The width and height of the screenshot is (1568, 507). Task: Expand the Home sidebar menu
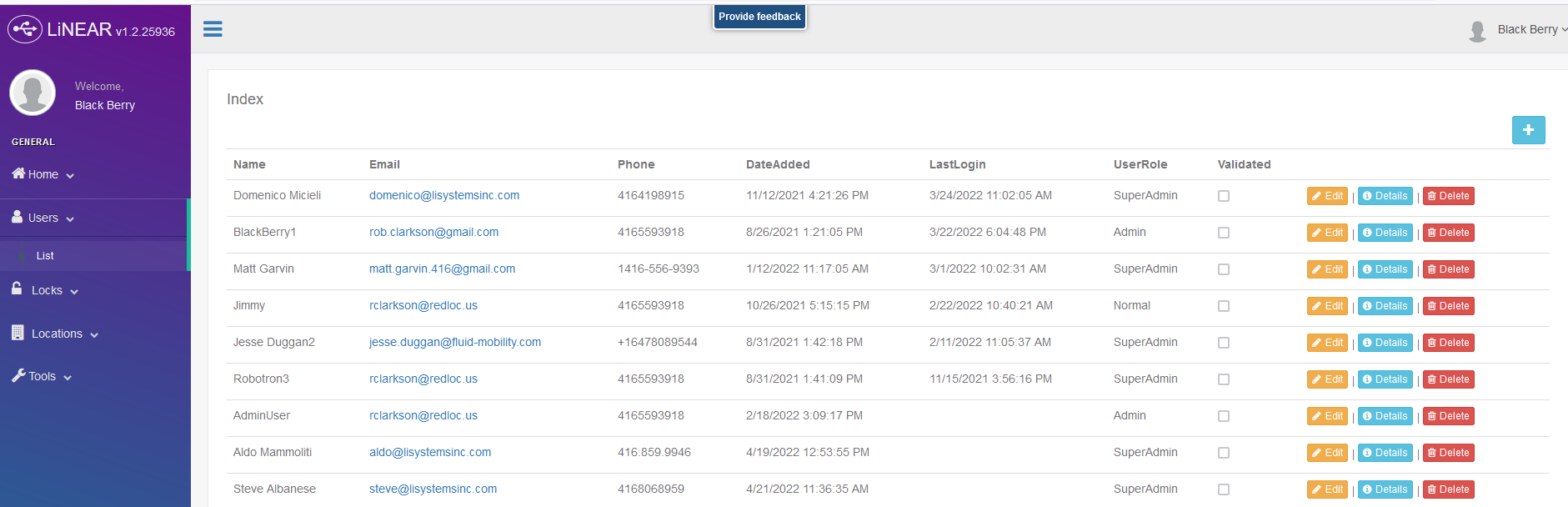pyautogui.click(x=43, y=175)
